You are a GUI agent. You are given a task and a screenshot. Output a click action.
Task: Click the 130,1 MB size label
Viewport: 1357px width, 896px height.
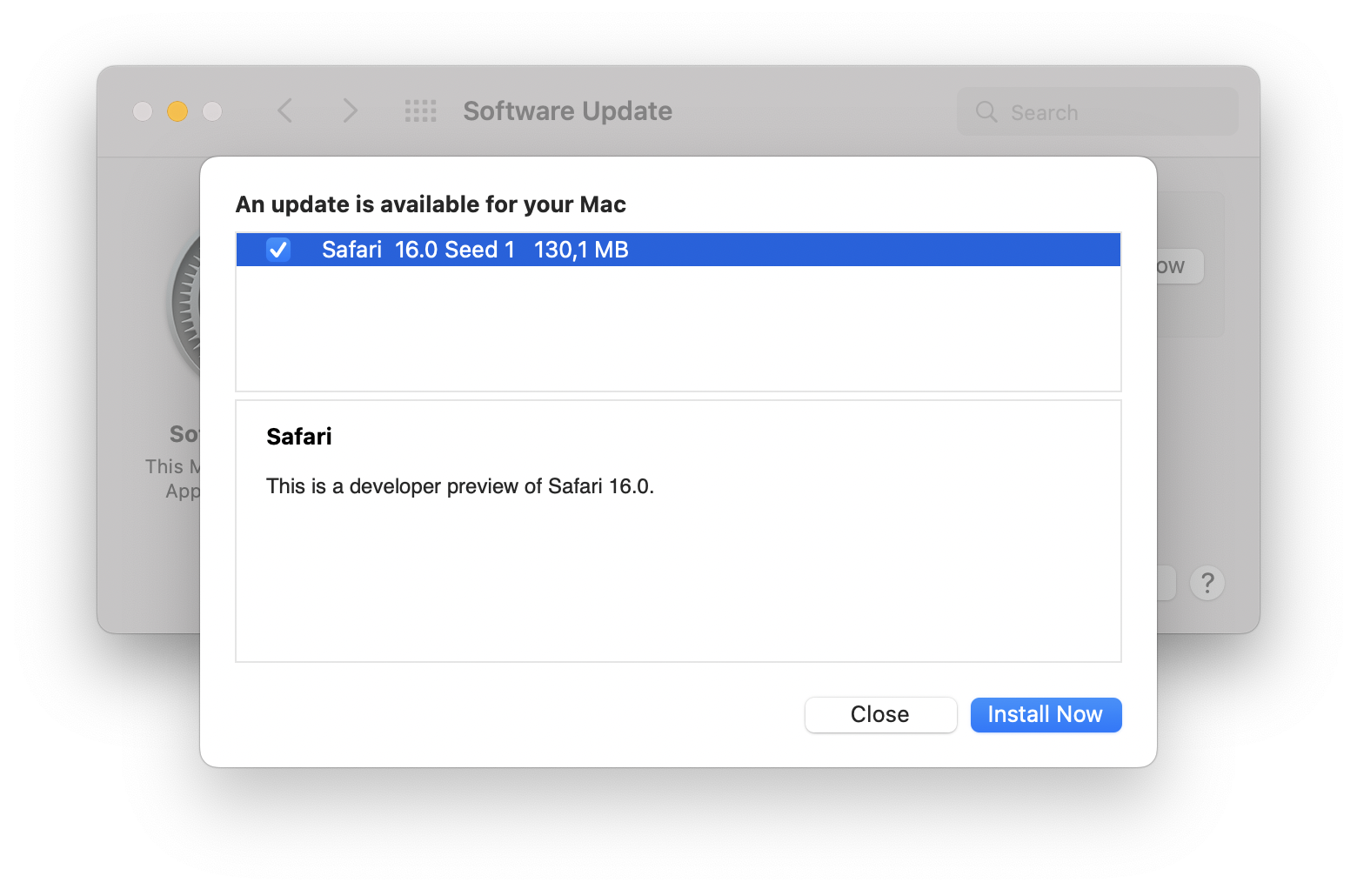(x=581, y=250)
